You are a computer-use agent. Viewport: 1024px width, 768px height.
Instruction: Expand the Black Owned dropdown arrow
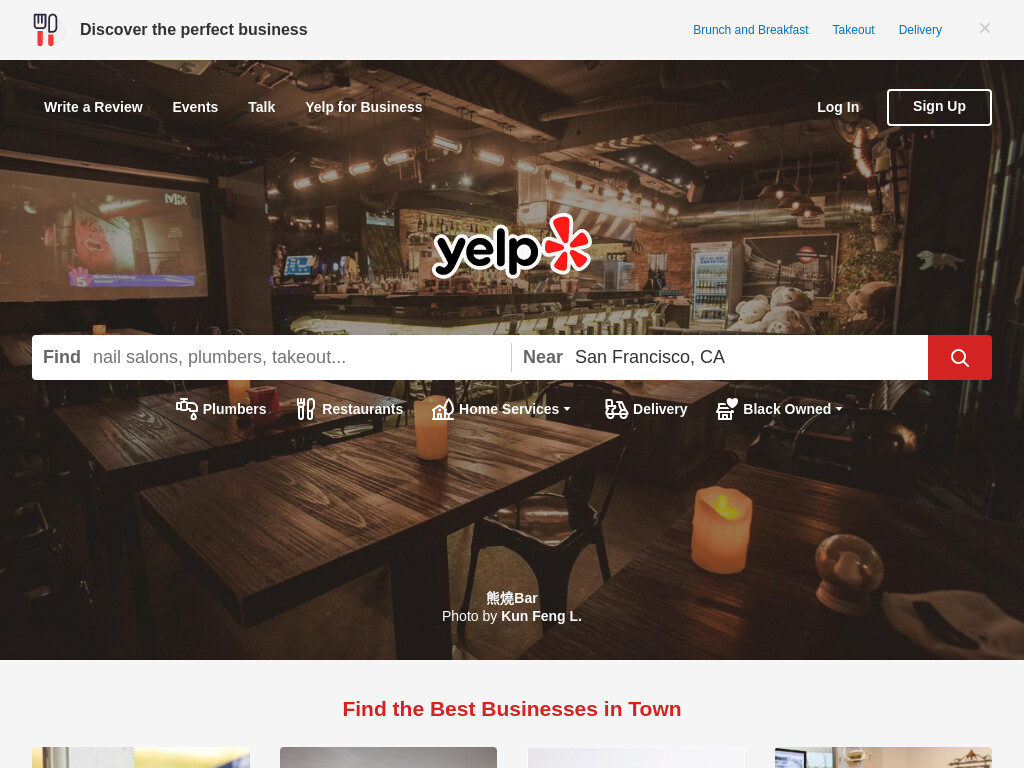pos(839,409)
